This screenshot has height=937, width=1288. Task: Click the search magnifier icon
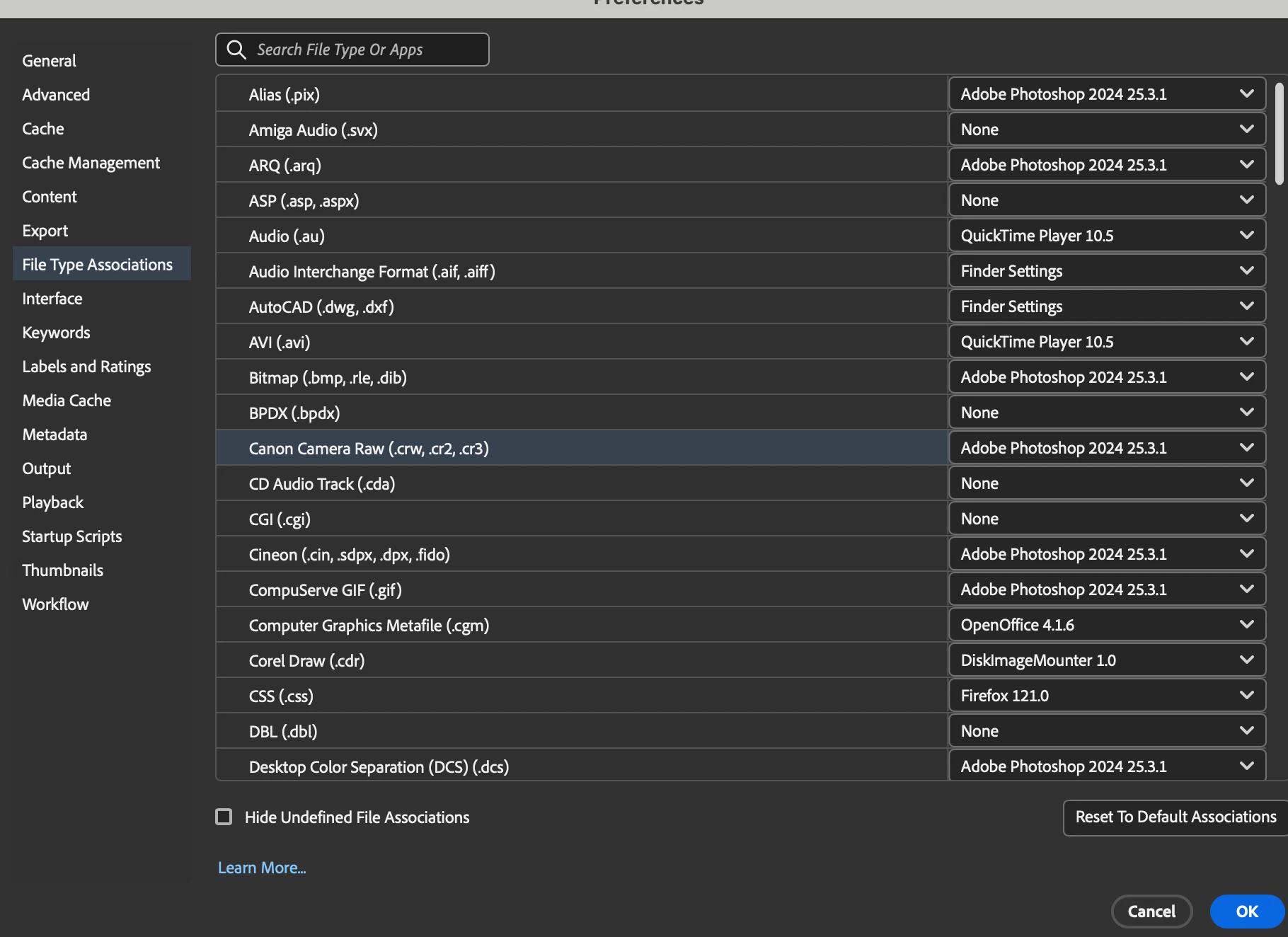point(236,50)
